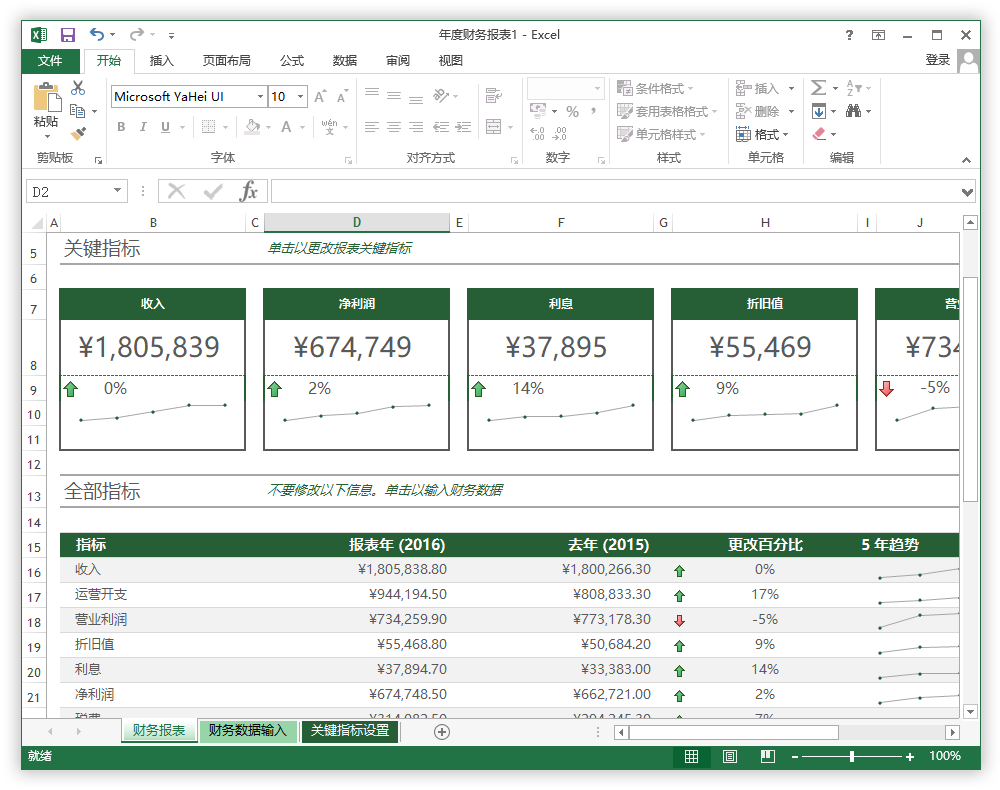Toggle center text alignment
The width and height of the screenshot is (1000, 790).
(x=394, y=126)
